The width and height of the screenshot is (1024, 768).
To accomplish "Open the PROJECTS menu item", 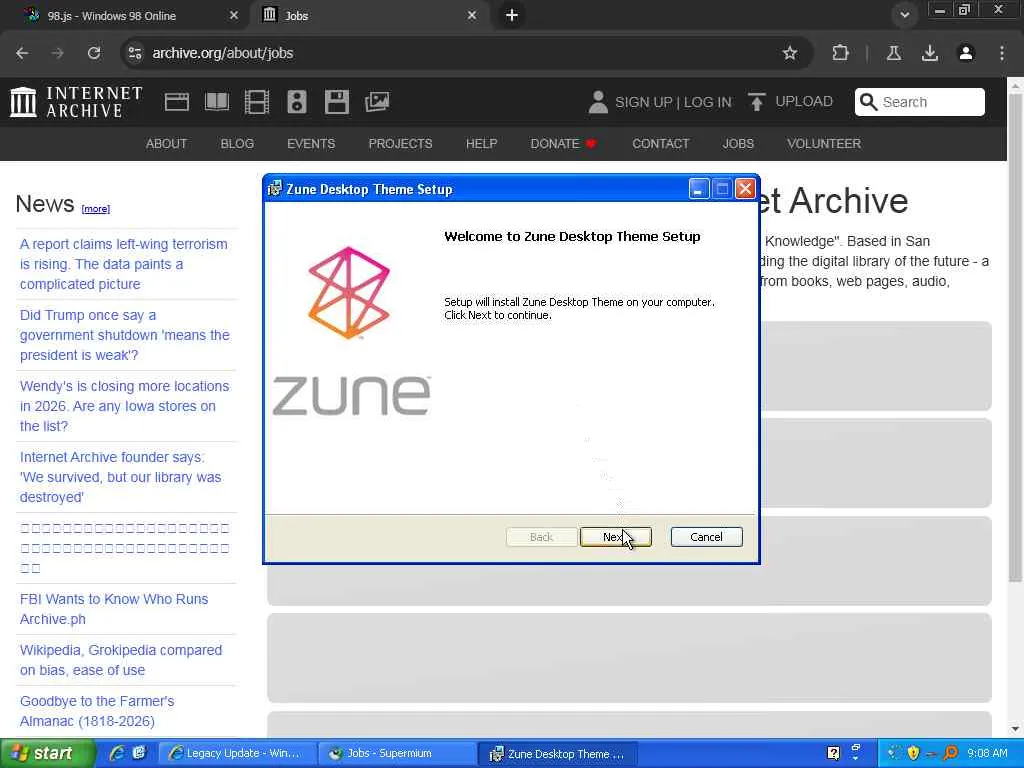I will tap(400, 144).
